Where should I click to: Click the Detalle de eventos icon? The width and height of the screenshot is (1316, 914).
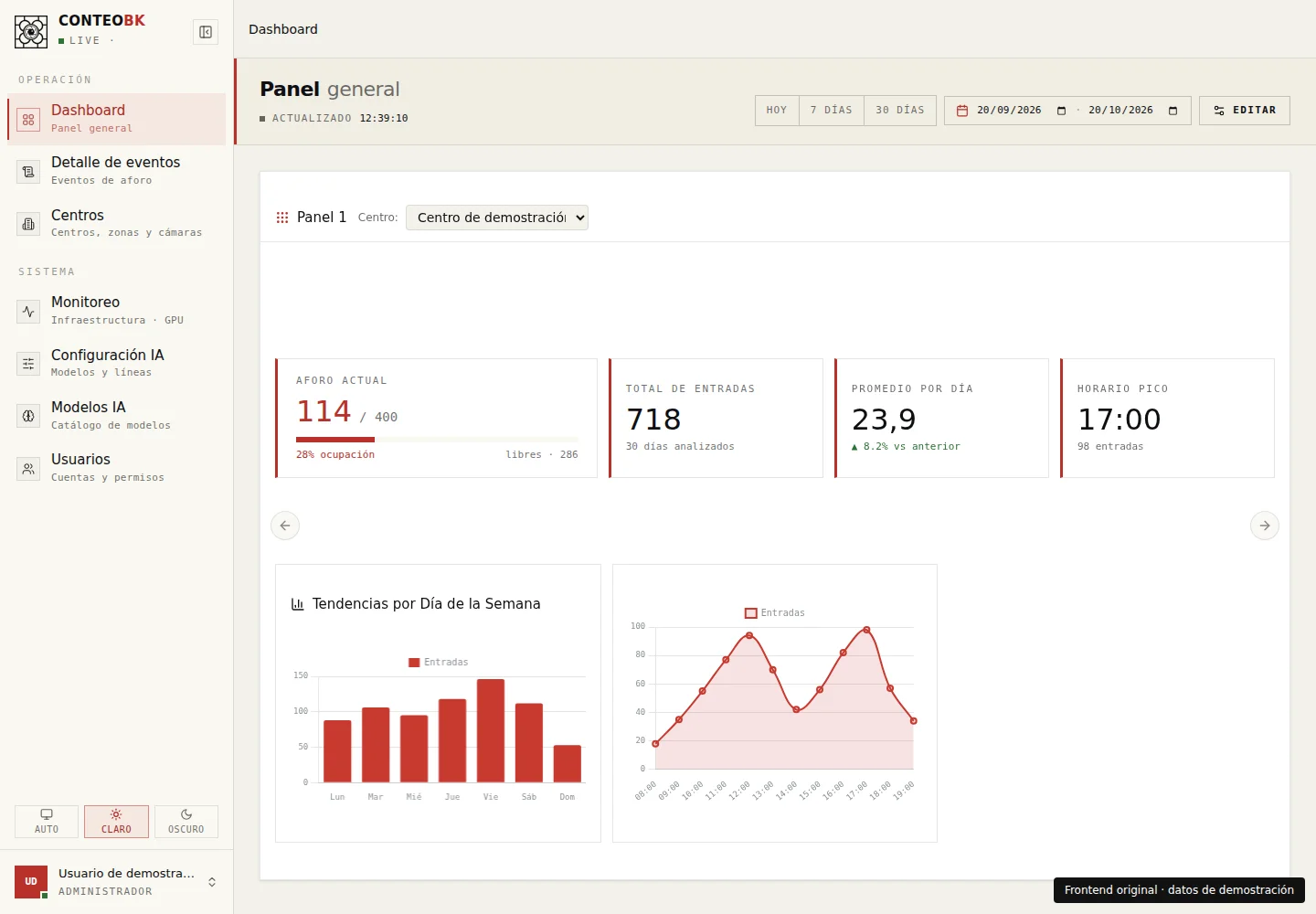pos(28,172)
